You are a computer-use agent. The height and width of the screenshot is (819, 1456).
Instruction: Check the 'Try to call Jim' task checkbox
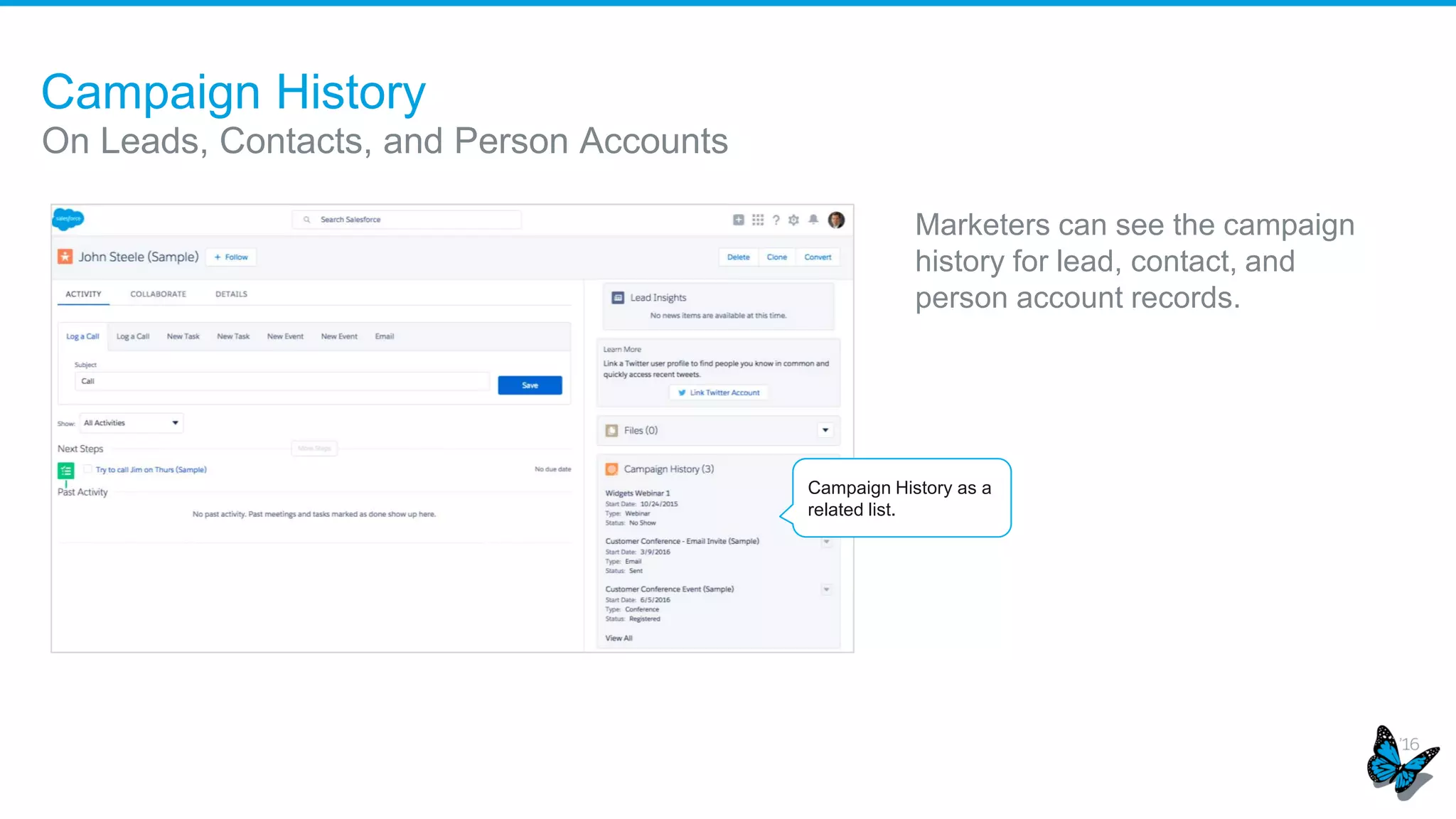click(87, 469)
